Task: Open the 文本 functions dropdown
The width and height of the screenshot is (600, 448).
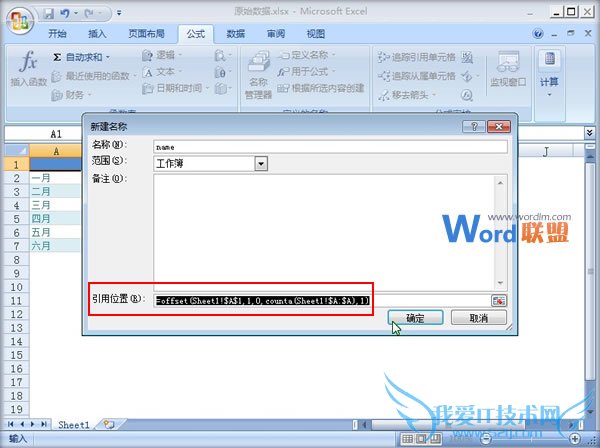Action: (x=162, y=72)
